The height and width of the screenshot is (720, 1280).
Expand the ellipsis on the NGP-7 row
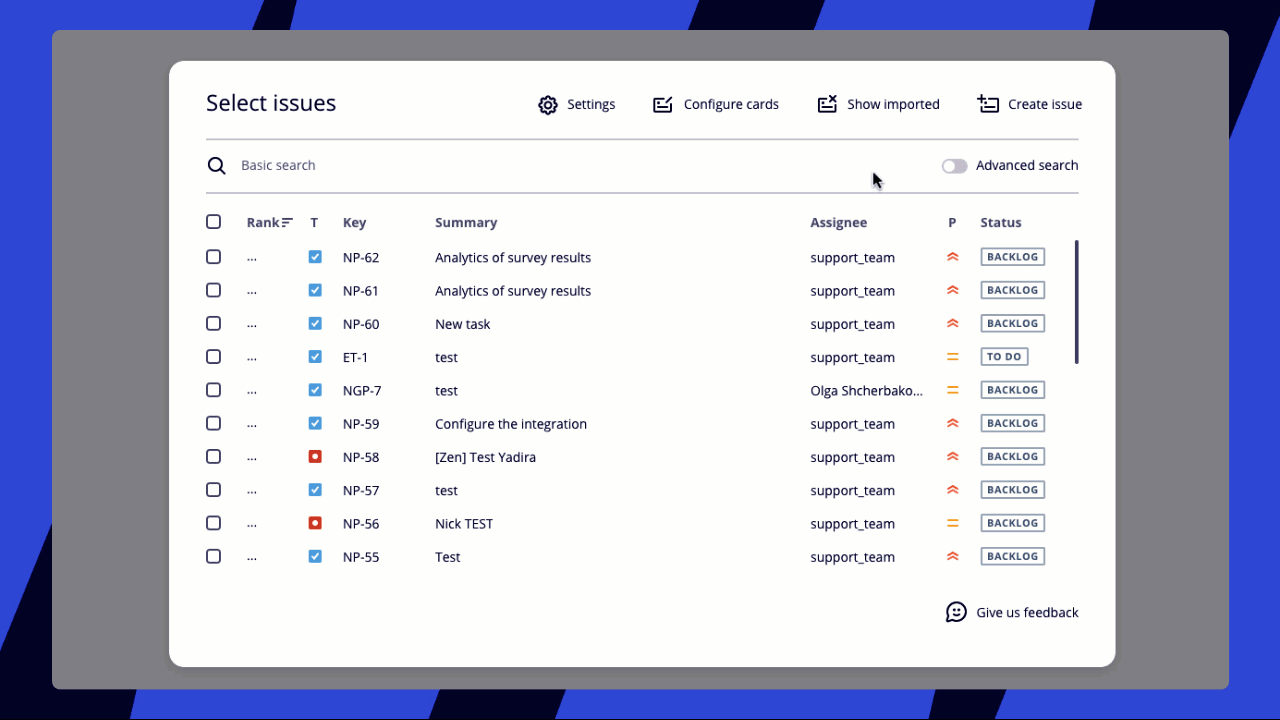pyautogui.click(x=251, y=390)
